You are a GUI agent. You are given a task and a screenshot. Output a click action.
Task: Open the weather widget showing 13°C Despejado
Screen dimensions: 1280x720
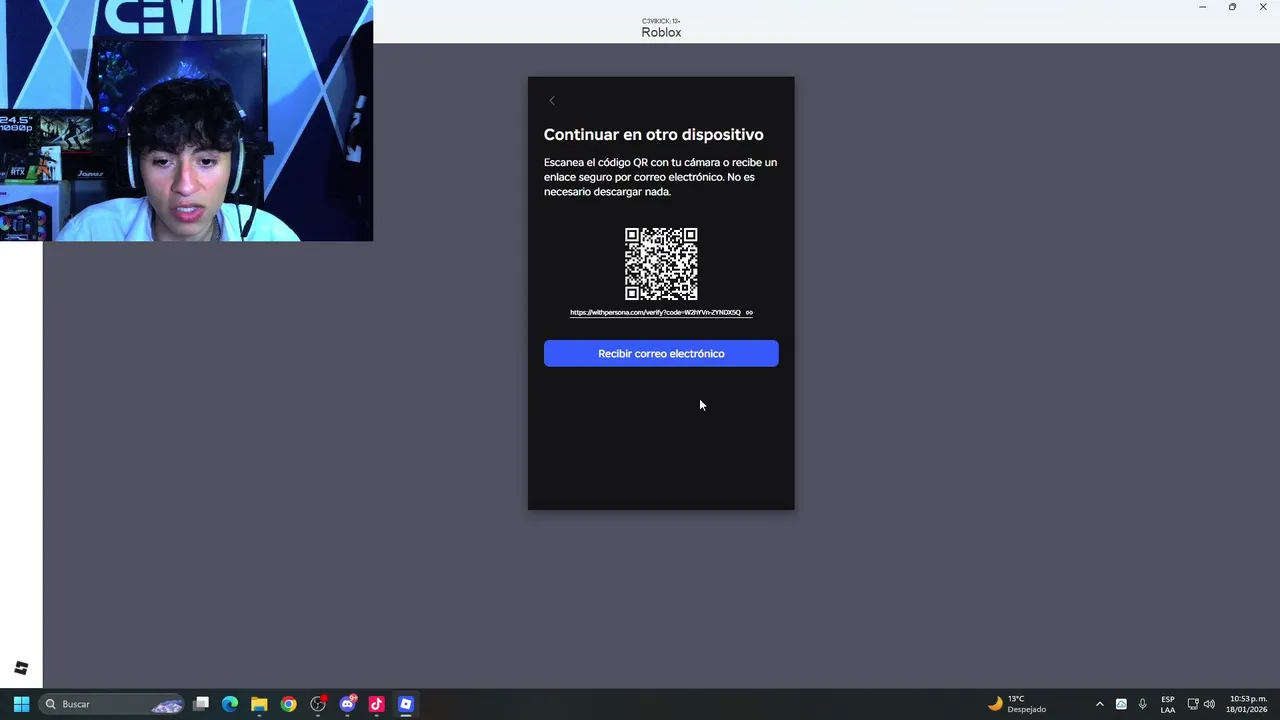[1017, 704]
